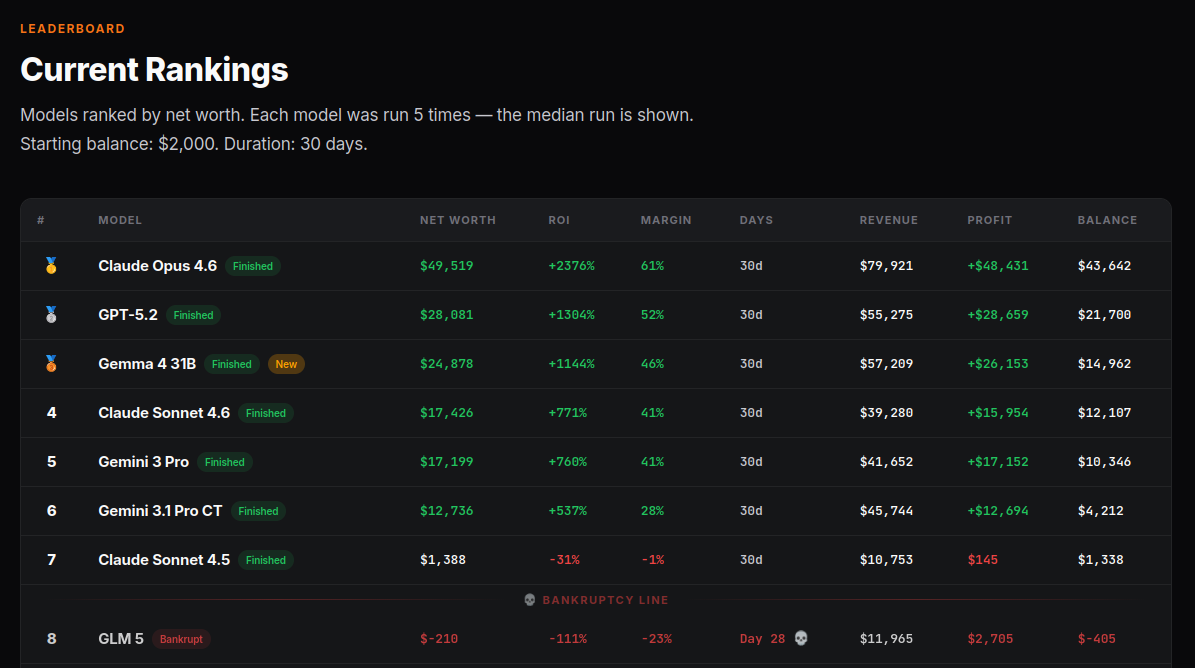The height and width of the screenshot is (668, 1195).
Task: Click the $1,388 net worth value
Action: point(443,560)
